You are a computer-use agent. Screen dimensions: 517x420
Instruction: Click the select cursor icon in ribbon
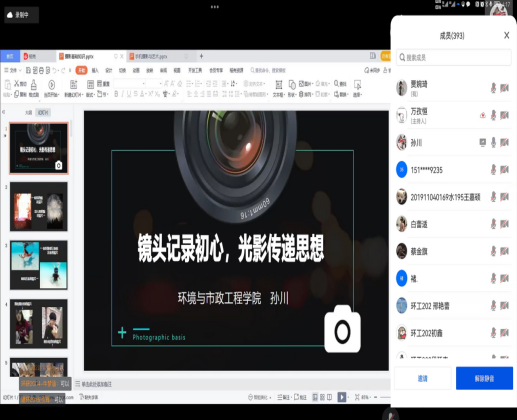coord(357,85)
